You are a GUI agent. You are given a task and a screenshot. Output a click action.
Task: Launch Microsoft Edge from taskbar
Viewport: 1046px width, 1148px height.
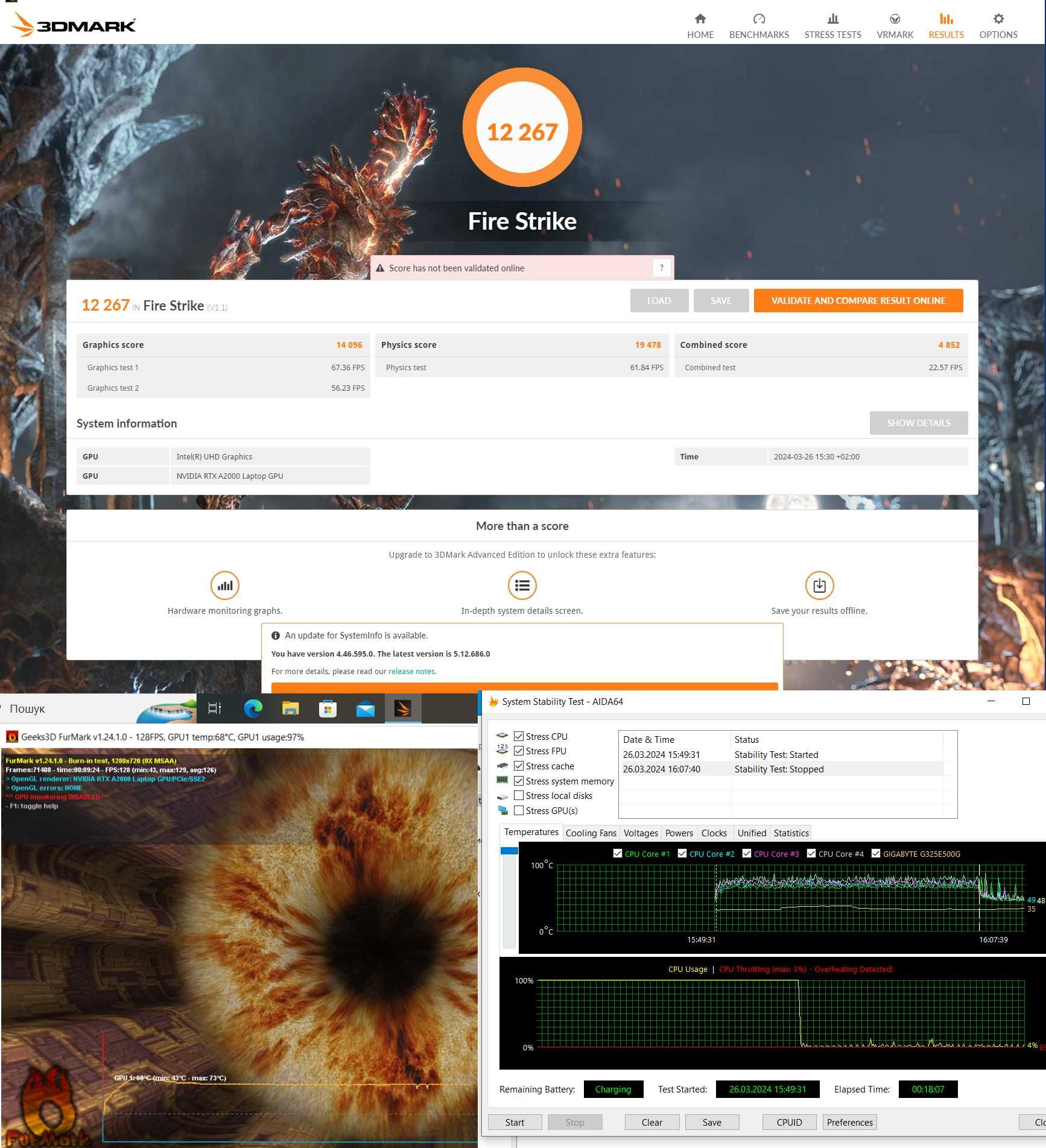pyautogui.click(x=253, y=708)
